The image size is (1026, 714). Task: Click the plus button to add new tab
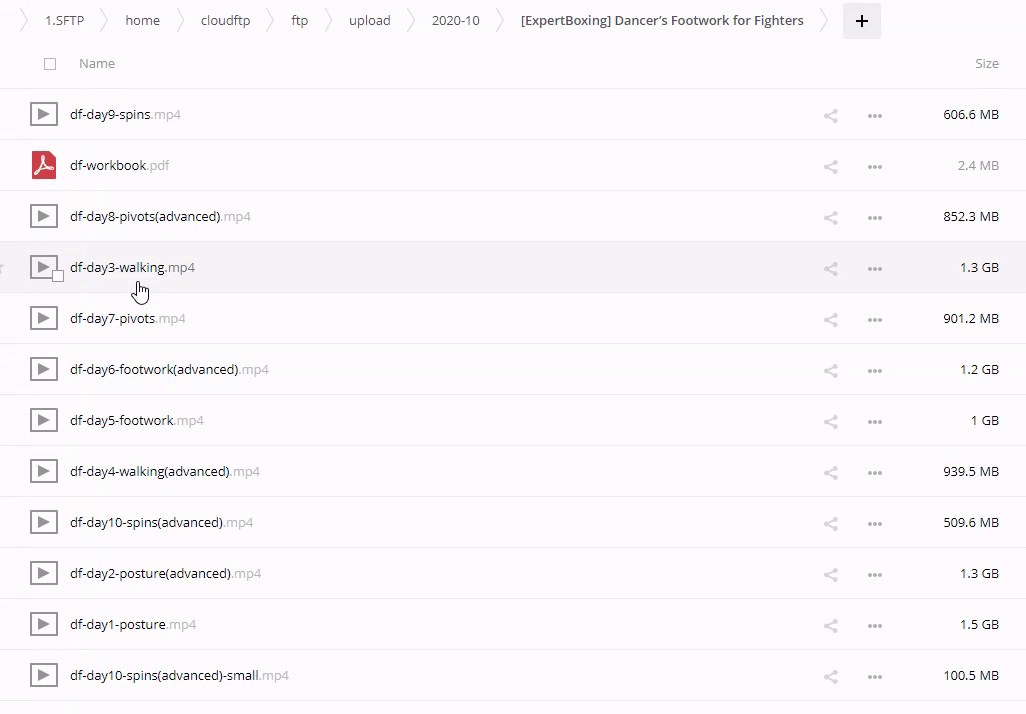[x=862, y=20]
